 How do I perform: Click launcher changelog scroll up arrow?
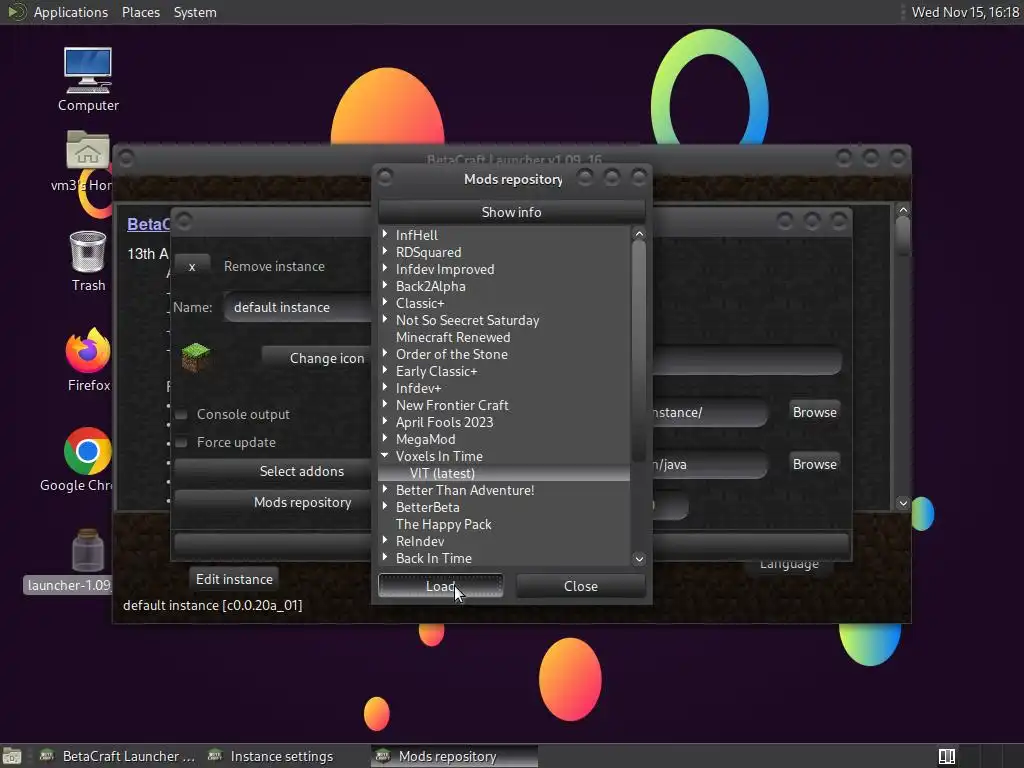[903, 210]
